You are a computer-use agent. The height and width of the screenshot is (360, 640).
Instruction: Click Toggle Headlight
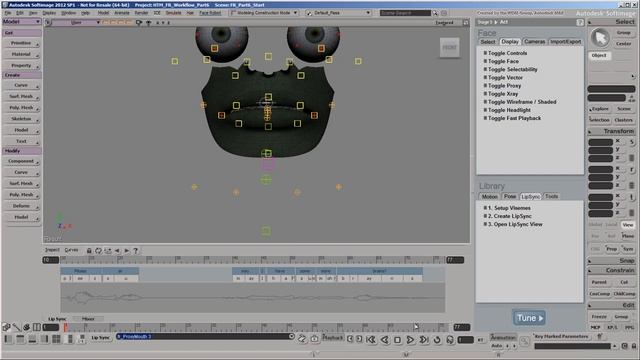509,110
